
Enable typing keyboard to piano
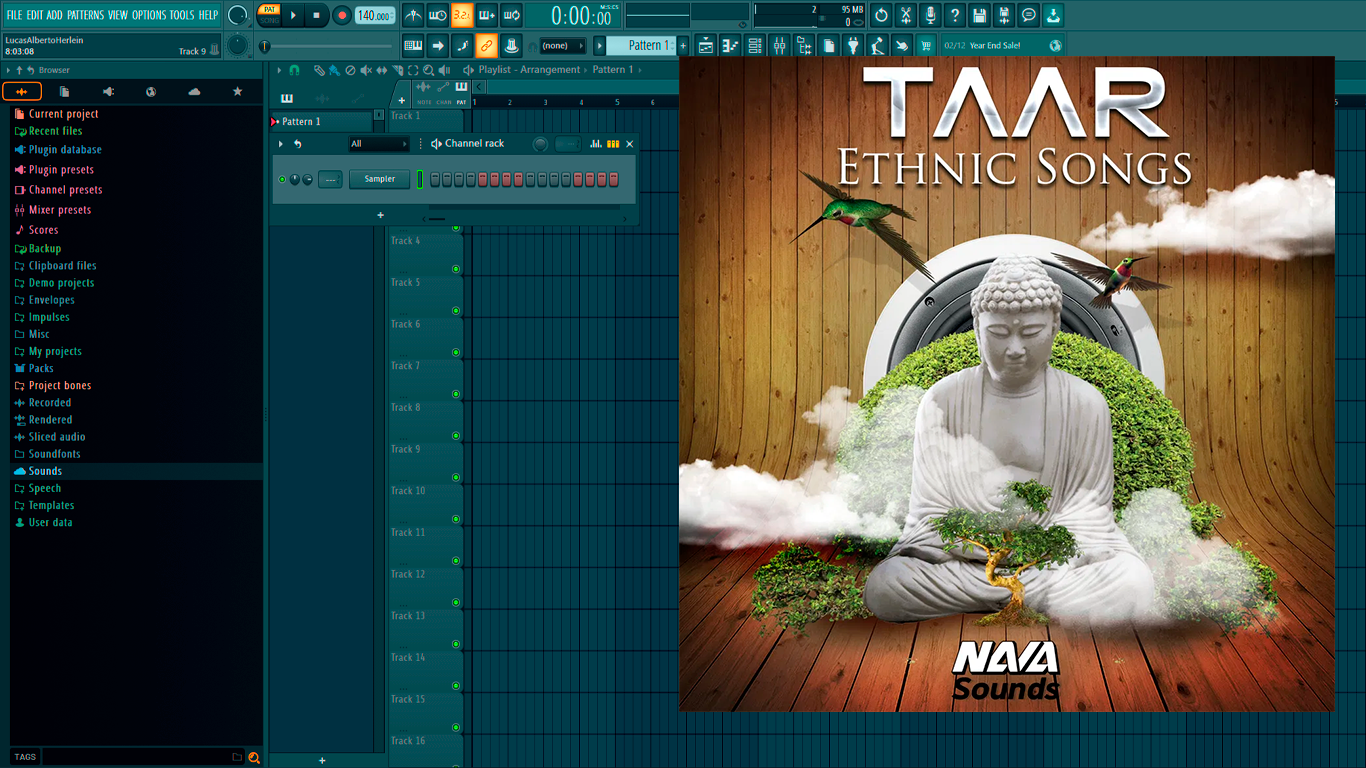pyautogui.click(x=413, y=45)
